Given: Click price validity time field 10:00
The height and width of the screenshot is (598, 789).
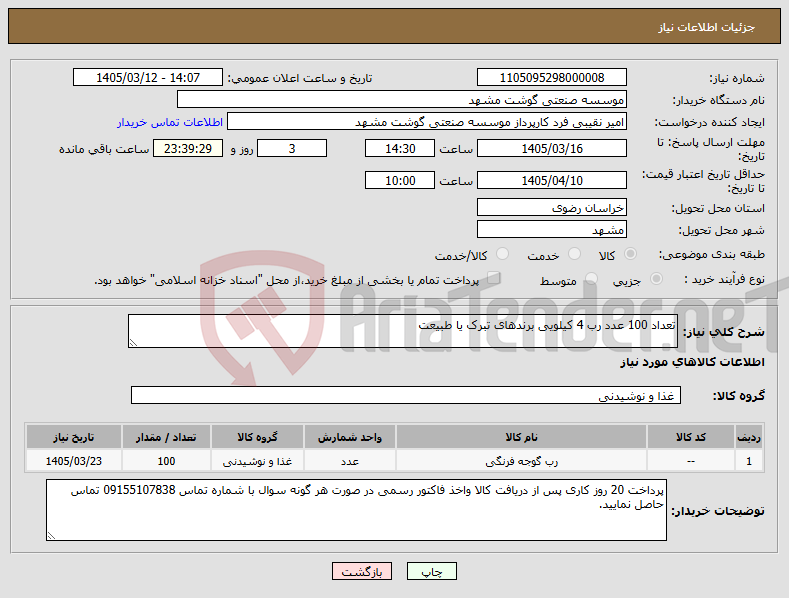Looking at the screenshot, I should [400, 180].
